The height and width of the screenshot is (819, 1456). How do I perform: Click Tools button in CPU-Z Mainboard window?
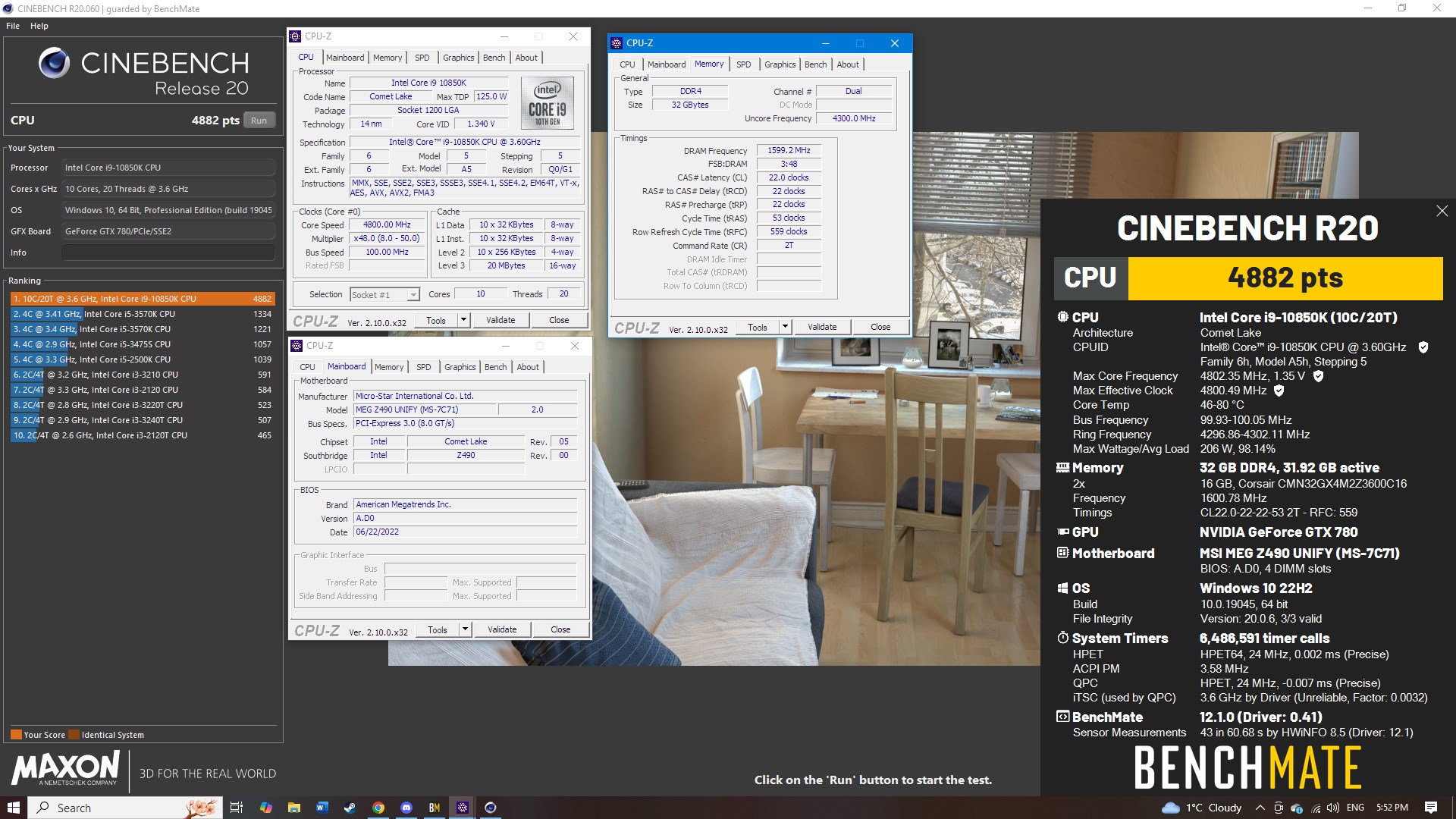[438, 629]
